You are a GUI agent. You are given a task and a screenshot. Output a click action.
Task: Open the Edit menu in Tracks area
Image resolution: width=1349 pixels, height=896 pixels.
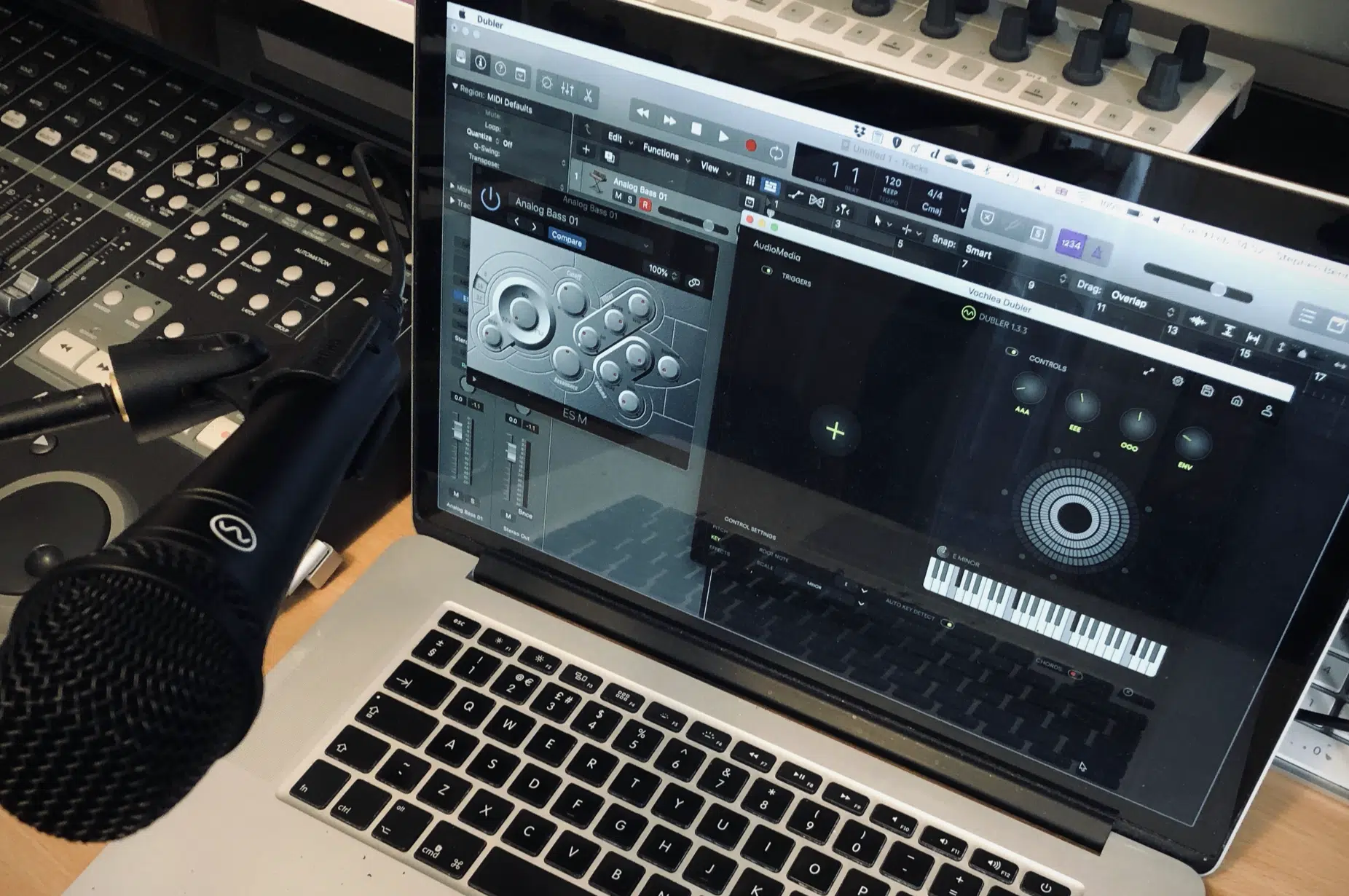(620, 138)
